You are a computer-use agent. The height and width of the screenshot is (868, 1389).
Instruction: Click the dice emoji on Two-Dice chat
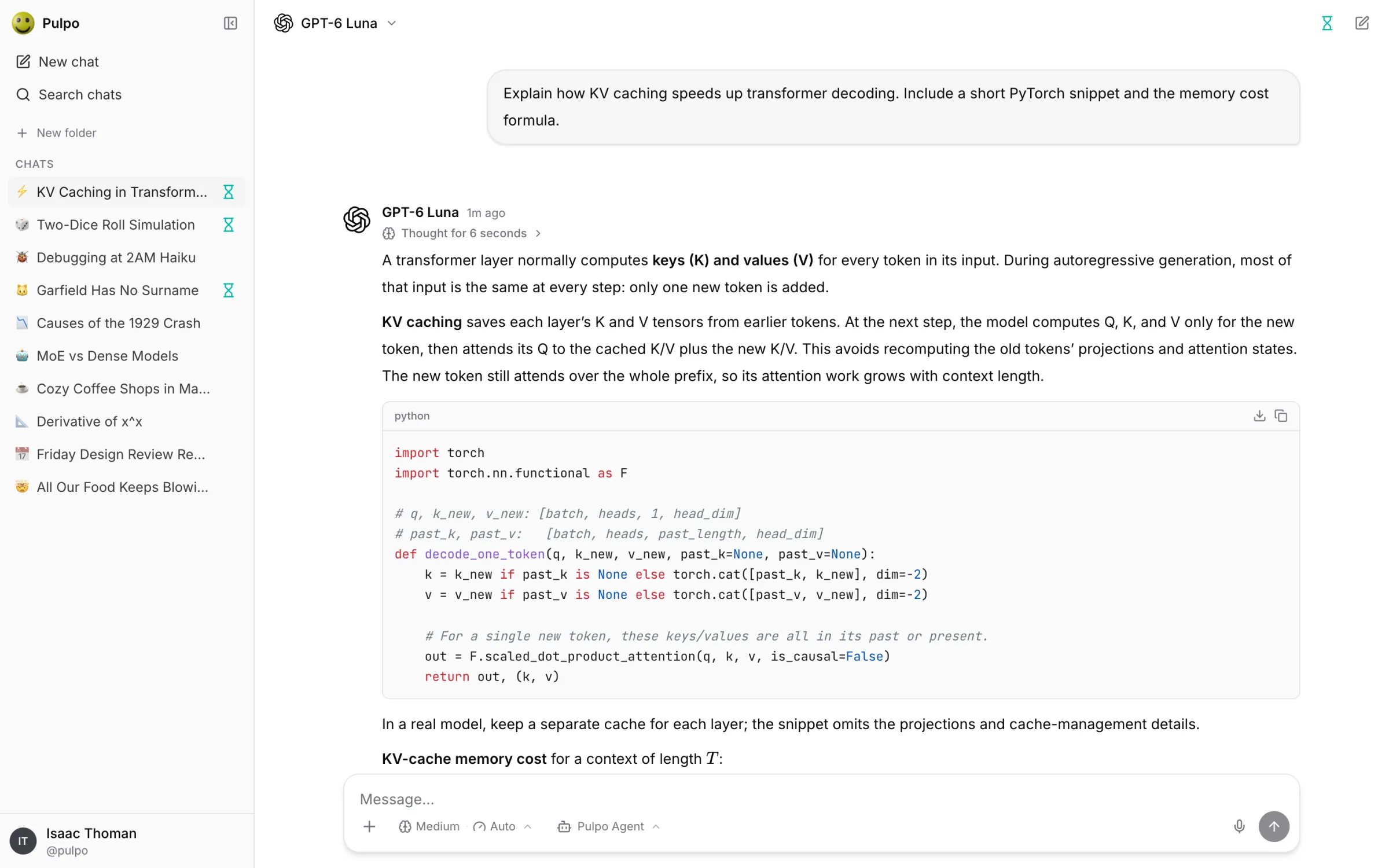(22, 225)
